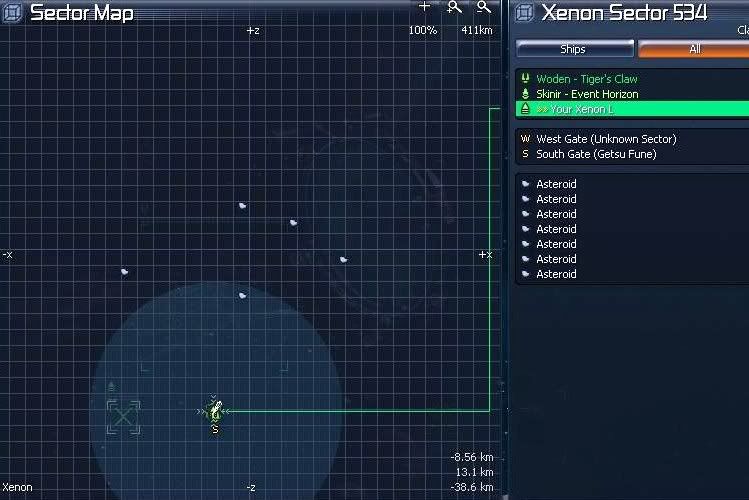The width and height of the screenshot is (749, 500).
Task: Select South Gate (Getsu Fune)
Action: 596,154
